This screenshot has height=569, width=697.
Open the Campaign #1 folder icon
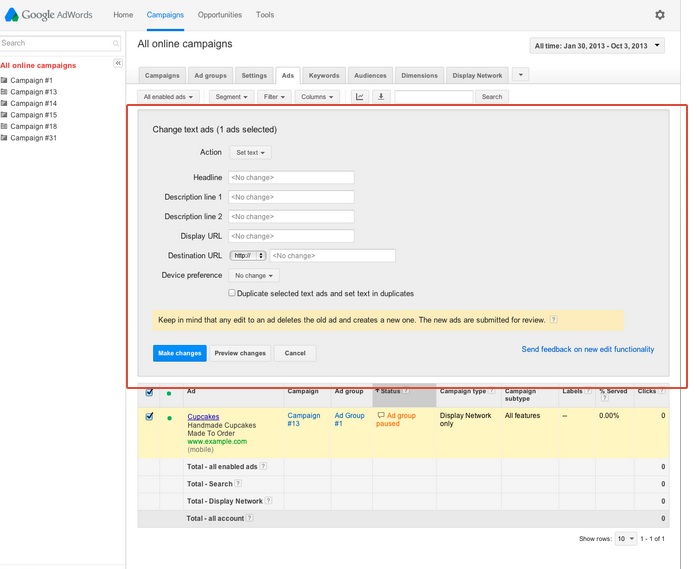pos(4,80)
